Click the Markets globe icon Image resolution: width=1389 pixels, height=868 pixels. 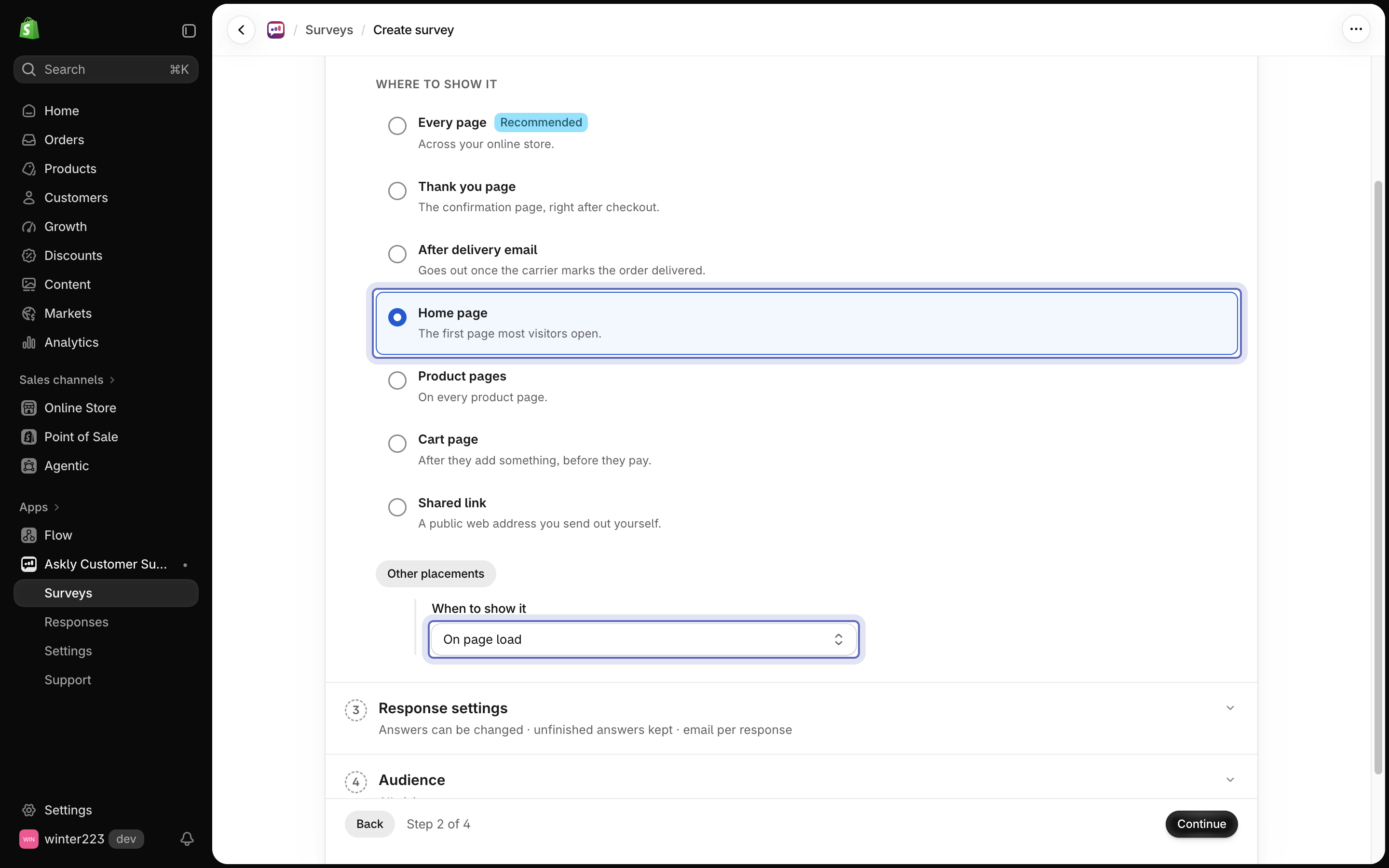[x=29, y=313]
